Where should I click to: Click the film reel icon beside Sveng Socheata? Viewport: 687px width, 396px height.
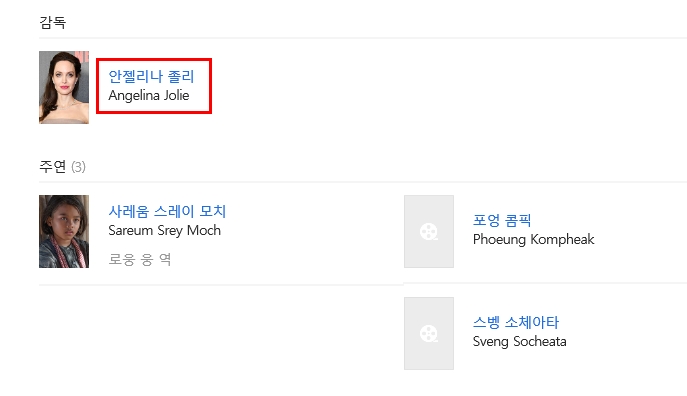pos(428,333)
